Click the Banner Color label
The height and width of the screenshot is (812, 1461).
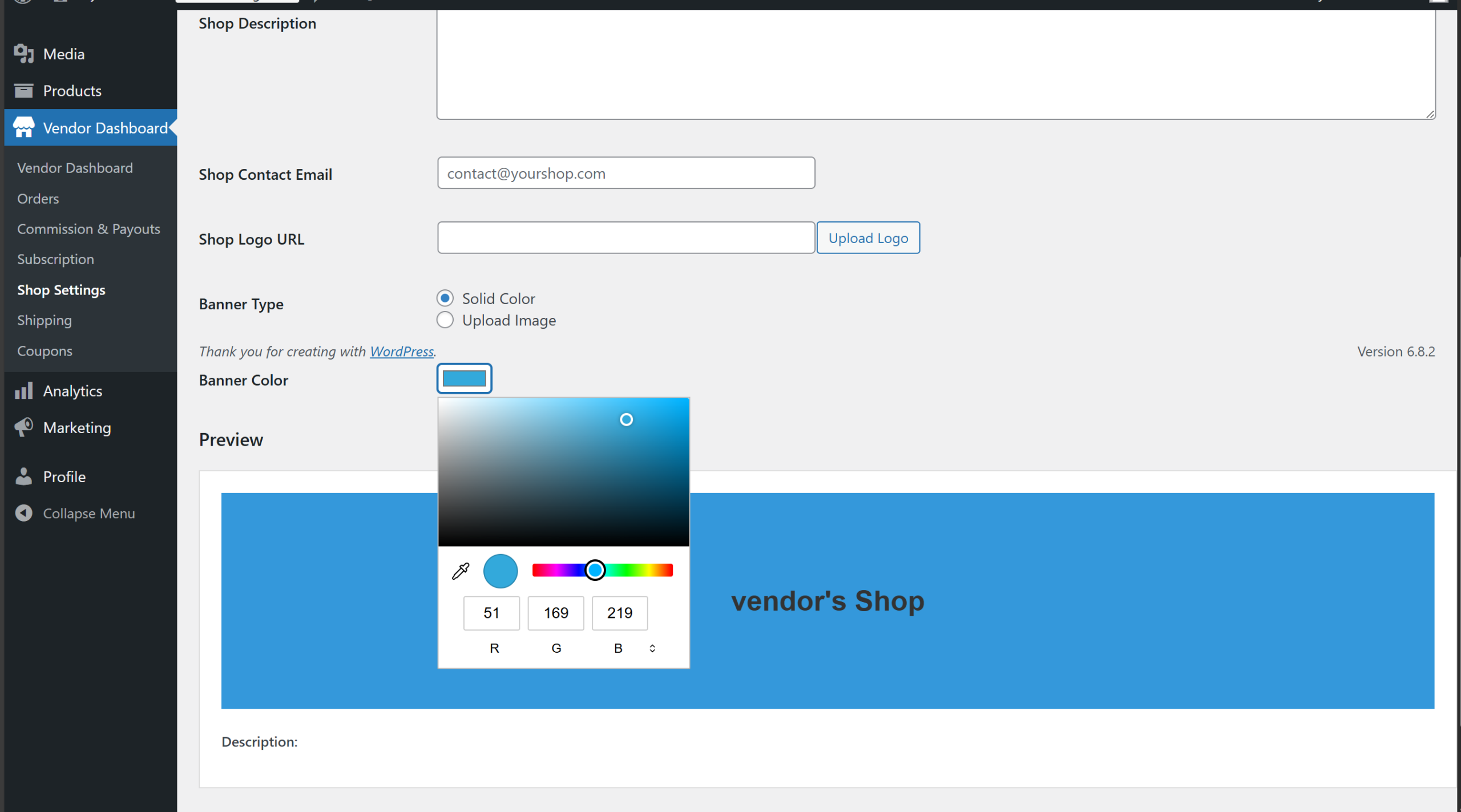point(244,380)
